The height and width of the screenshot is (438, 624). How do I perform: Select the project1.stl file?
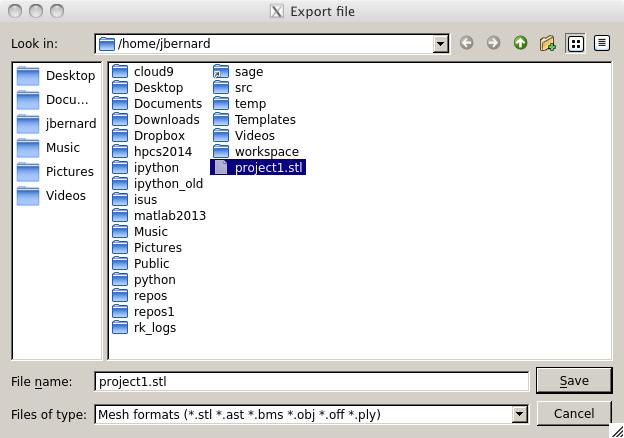click(x=258, y=167)
